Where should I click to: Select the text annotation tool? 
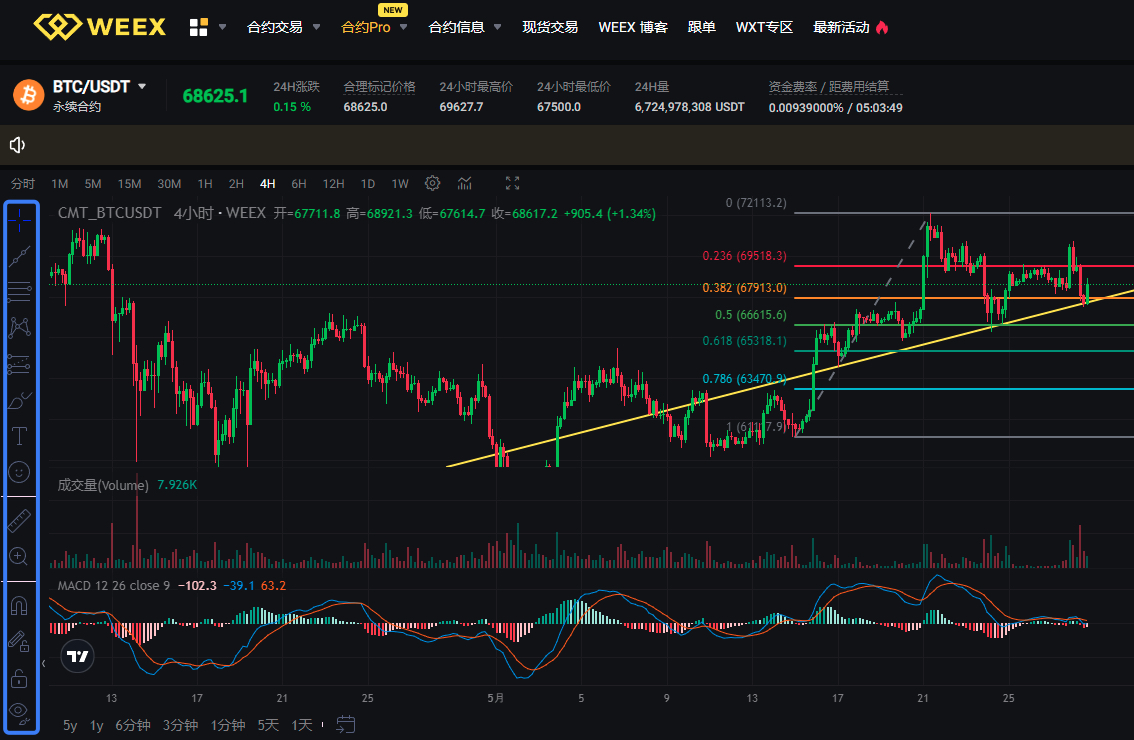(x=20, y=436)
